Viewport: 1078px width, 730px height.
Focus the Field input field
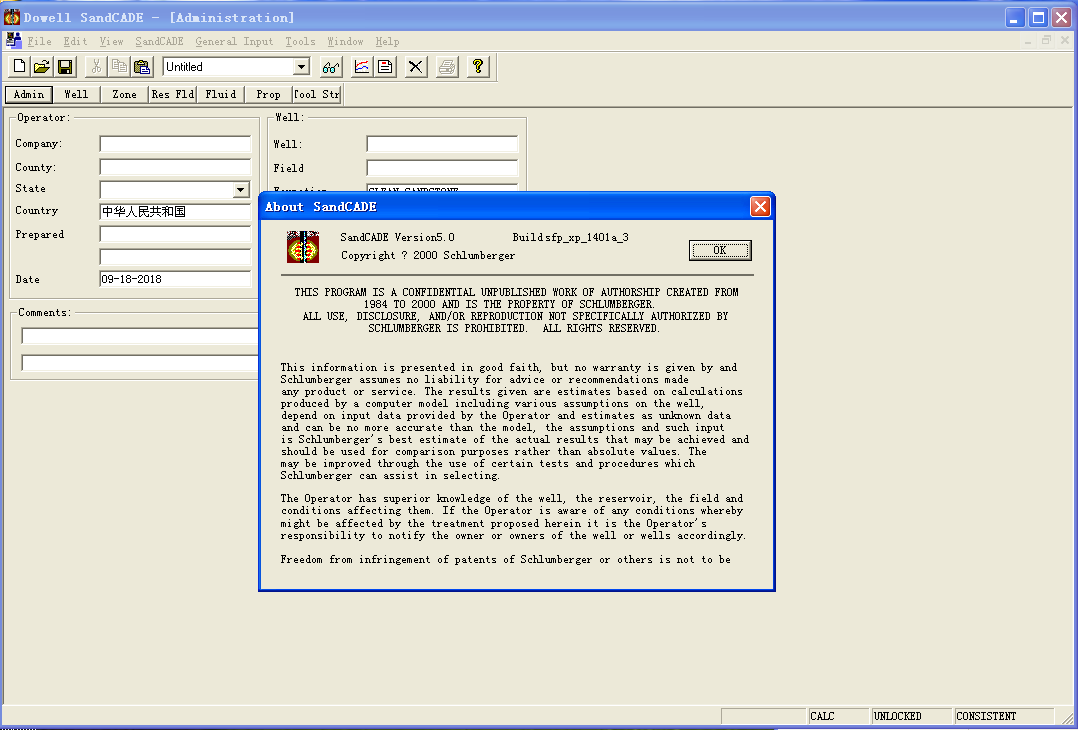point(442,168)
